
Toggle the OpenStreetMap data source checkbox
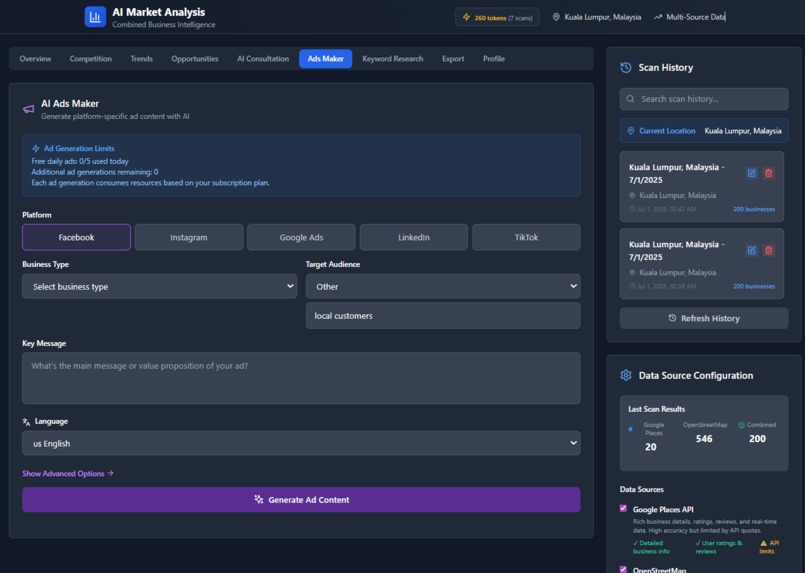623,569
